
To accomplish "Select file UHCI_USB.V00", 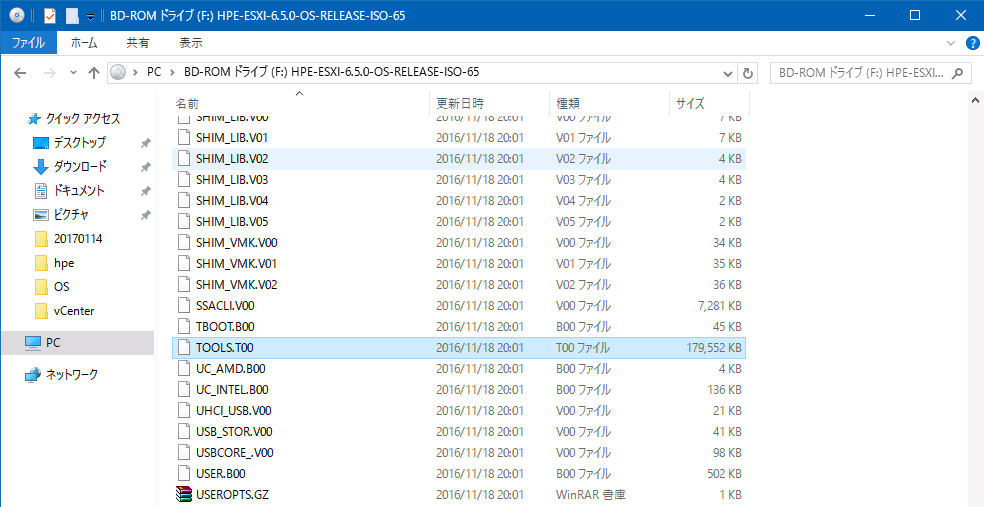I will point(459,410).
